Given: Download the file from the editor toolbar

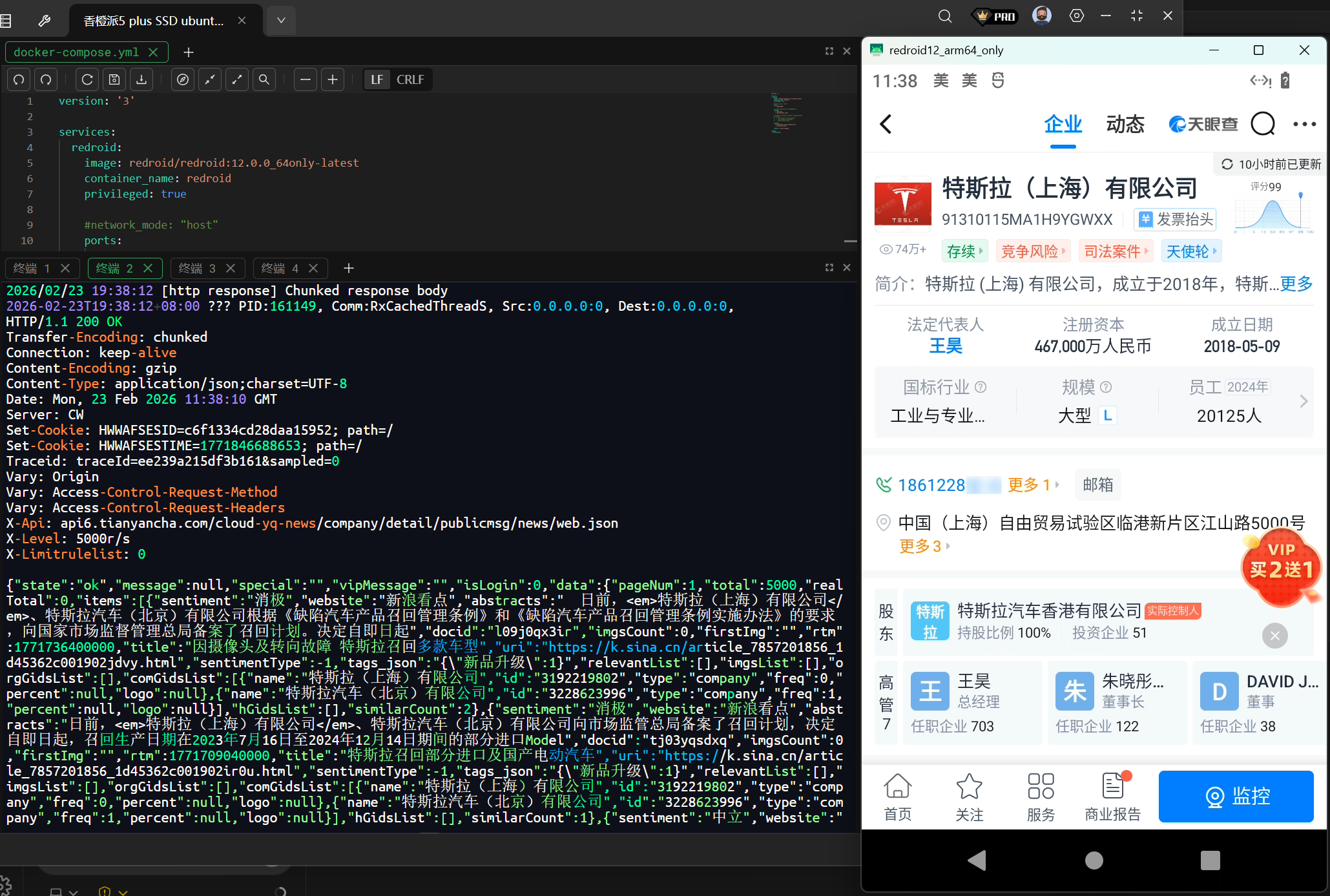Looking at the screenshot, I should (x=141, y=79).
